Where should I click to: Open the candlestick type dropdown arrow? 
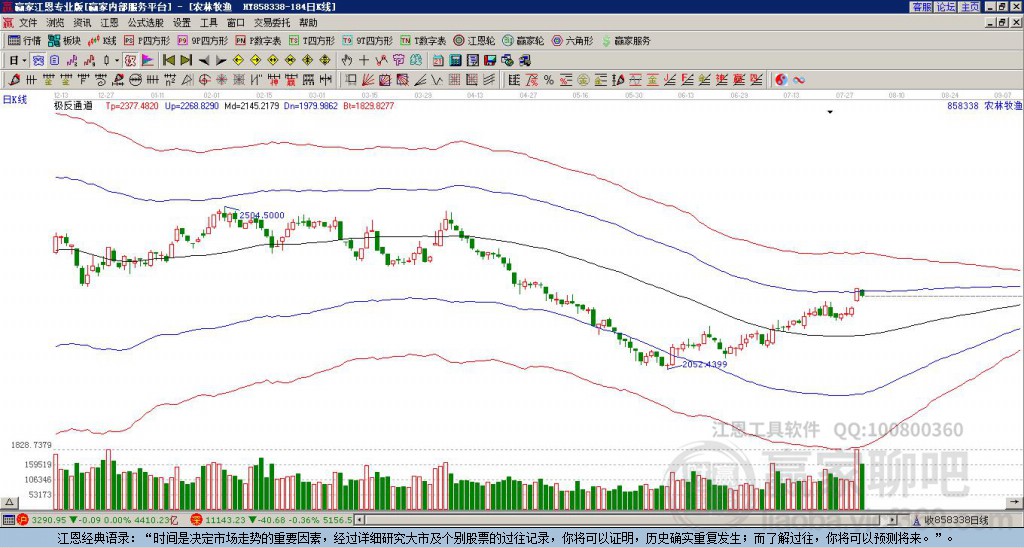click(x=117, y=61)
